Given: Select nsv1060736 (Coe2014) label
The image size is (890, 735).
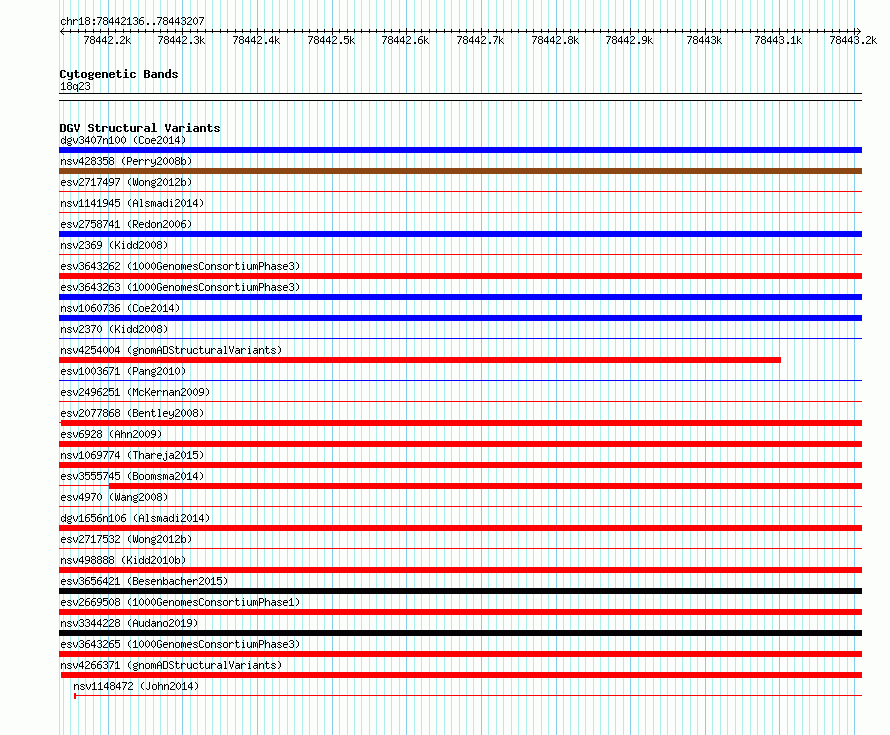Looking at the screenshot, I should (120, 308).
